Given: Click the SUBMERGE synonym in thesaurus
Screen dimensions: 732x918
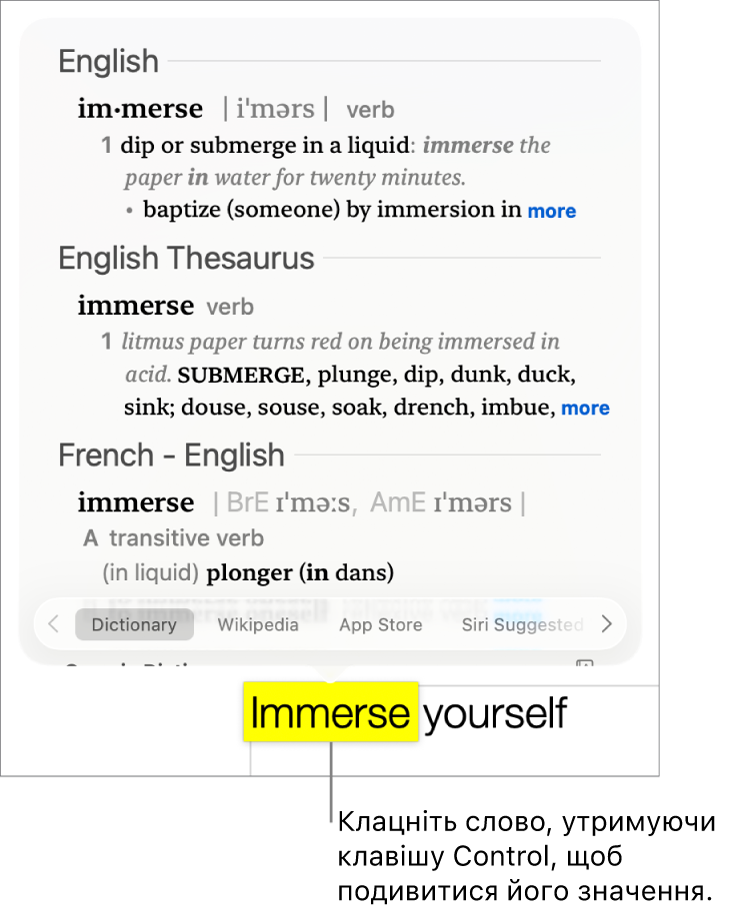Looking at the screenshot, I should pyautogui.click(x=241, y=376).
